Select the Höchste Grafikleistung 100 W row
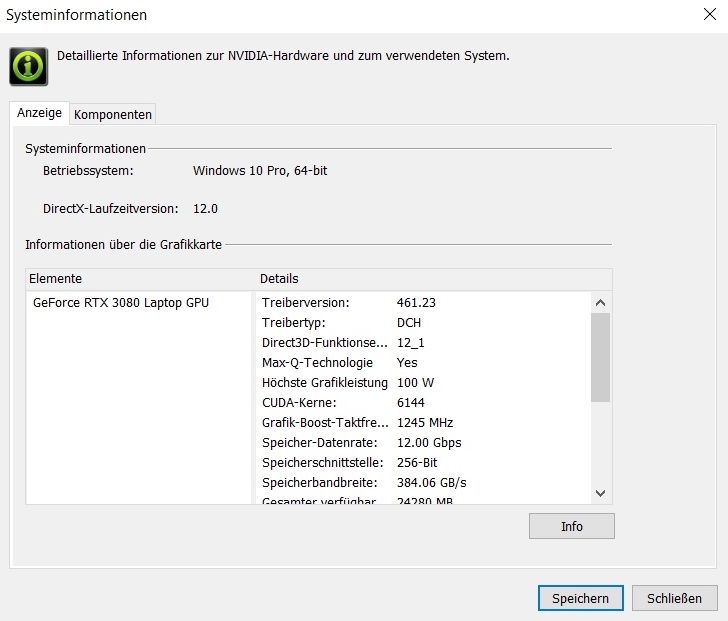728x621 pixels. (423, 382)
